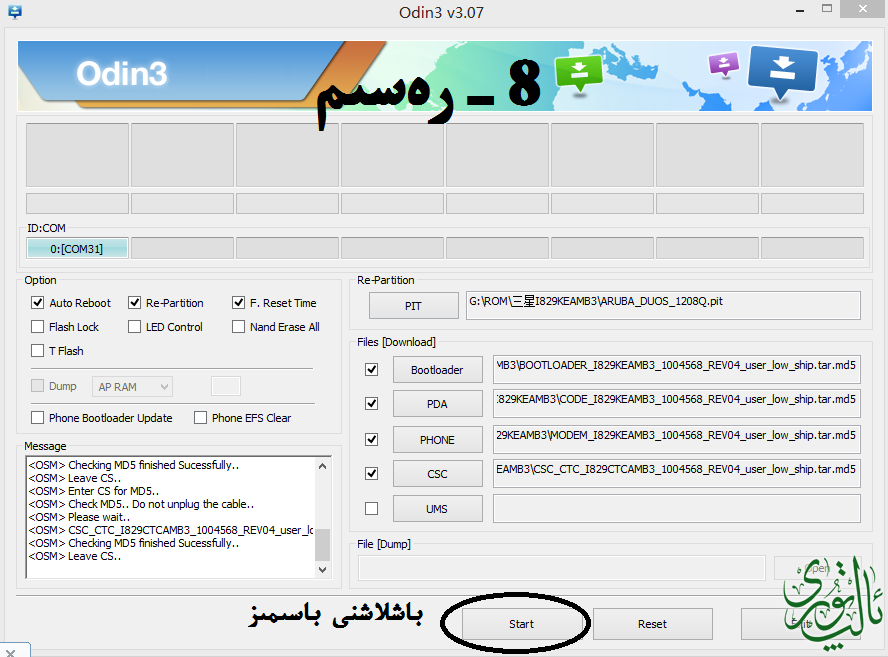The image size is (888, 657).
Task: Enable Phone EFS Clear checkbox
Action: click(x=200, y=417)
